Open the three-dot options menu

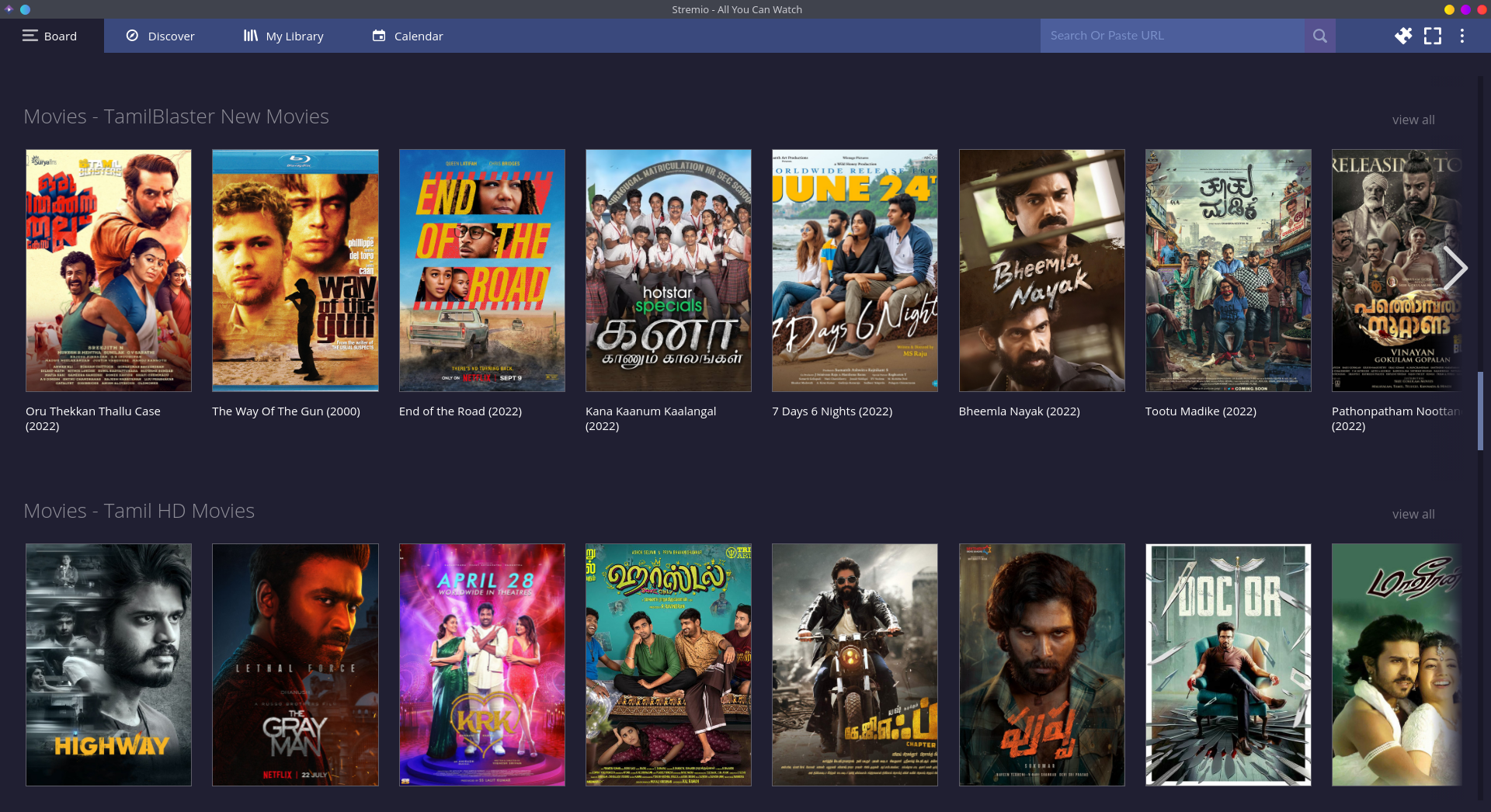click(1461, 36)
